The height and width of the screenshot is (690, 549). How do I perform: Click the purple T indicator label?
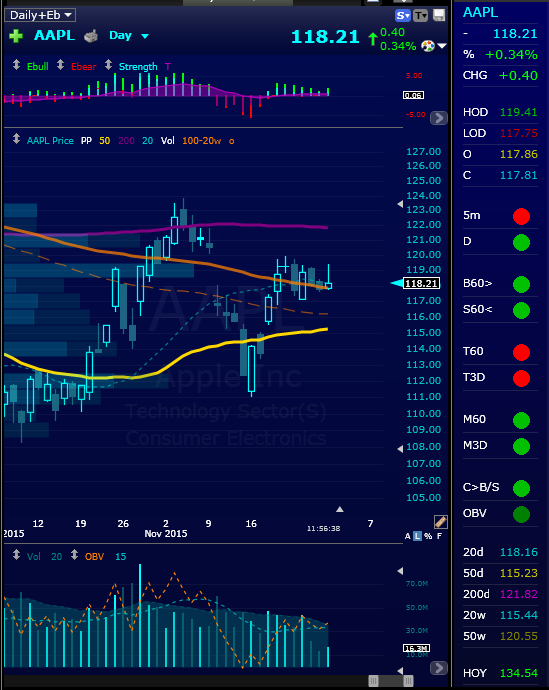[168, 66]
